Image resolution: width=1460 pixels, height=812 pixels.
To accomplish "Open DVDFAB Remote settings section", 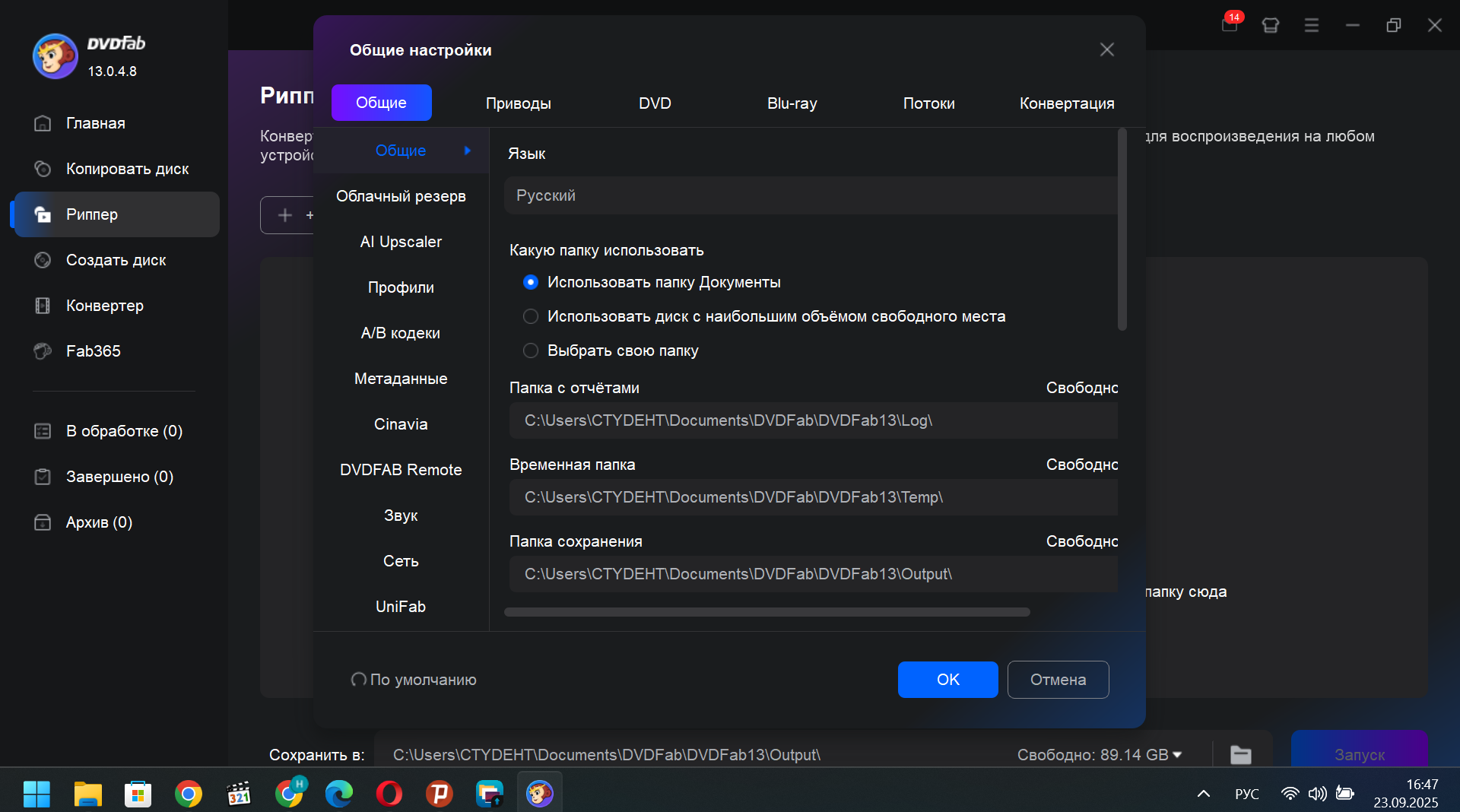I will 401,470.
